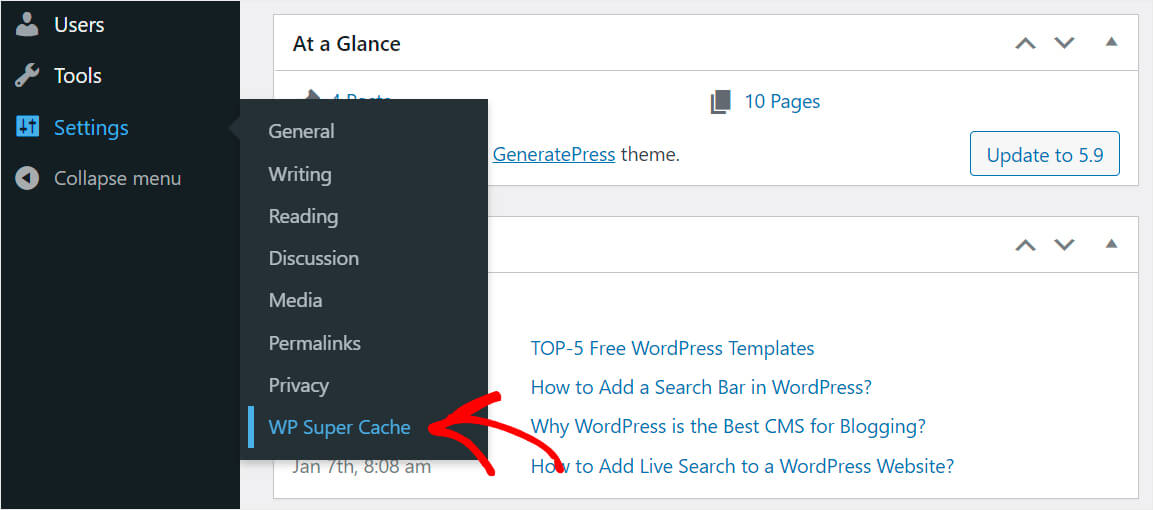Screen dimensions: 1153x510
Task: Move second dashboard panel down
Action: 1064,245
